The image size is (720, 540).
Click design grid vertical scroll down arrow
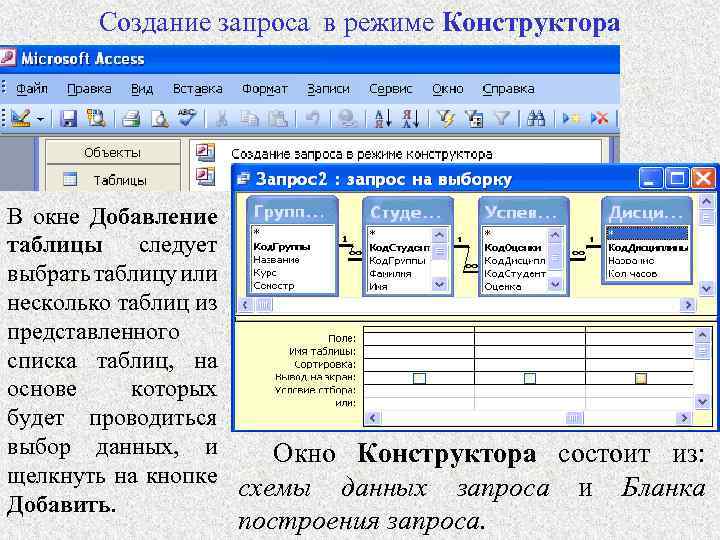(x=702, y=402)
